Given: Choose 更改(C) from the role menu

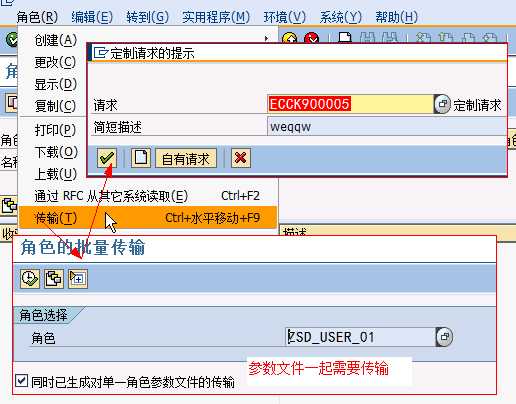Looking at the screenshot, I should [x=55, y=62].
